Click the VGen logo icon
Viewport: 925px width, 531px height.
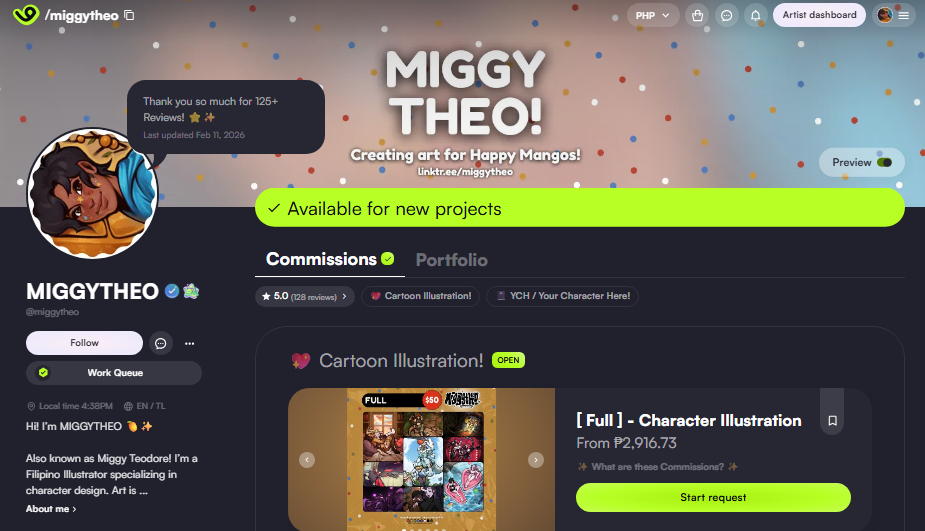coord(25,15)
